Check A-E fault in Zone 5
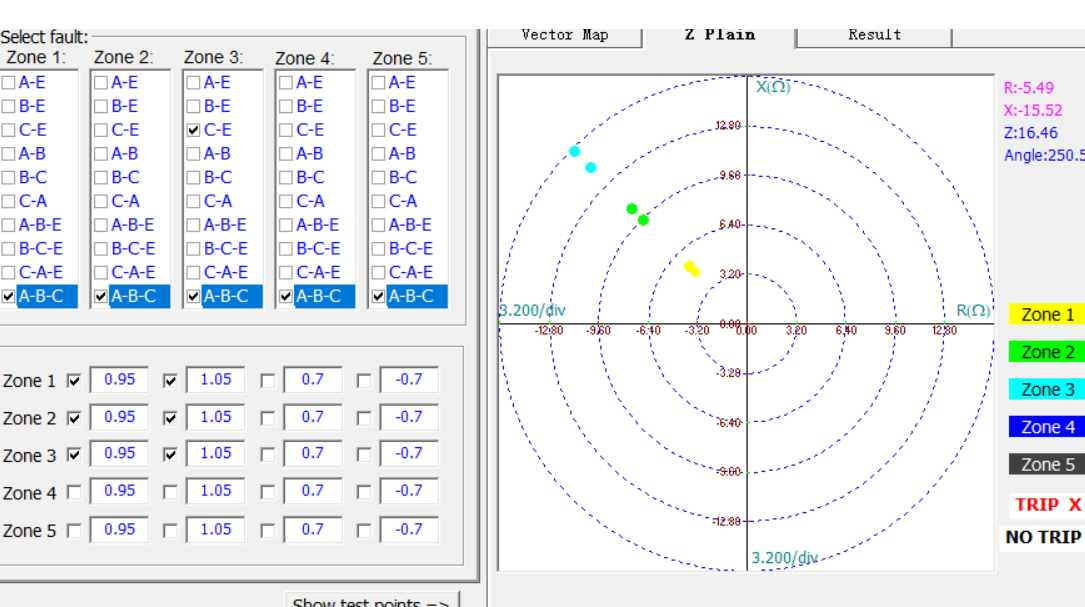 tap(378, 82)
